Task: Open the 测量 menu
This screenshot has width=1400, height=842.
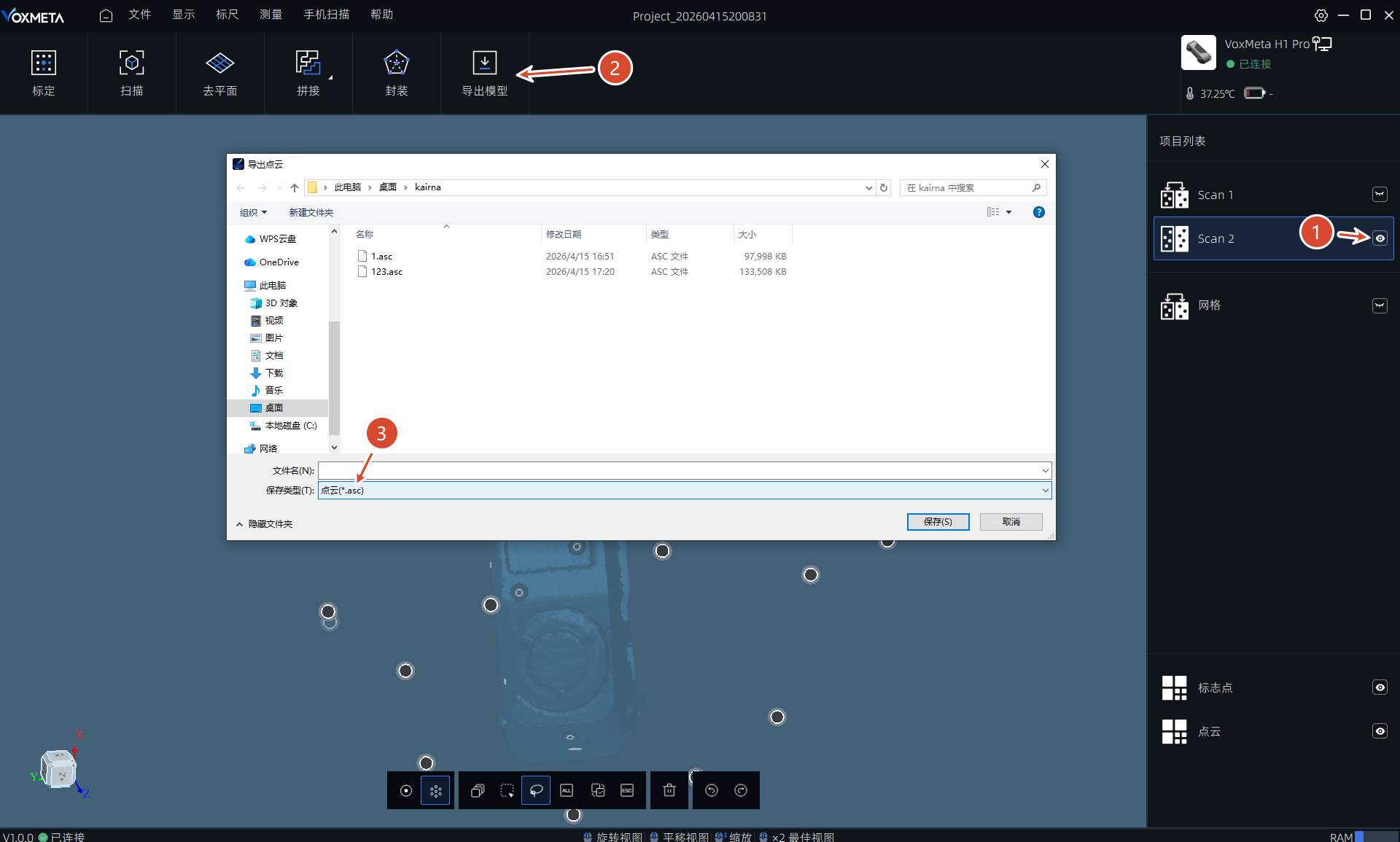Action: click(x=271, y=15)
